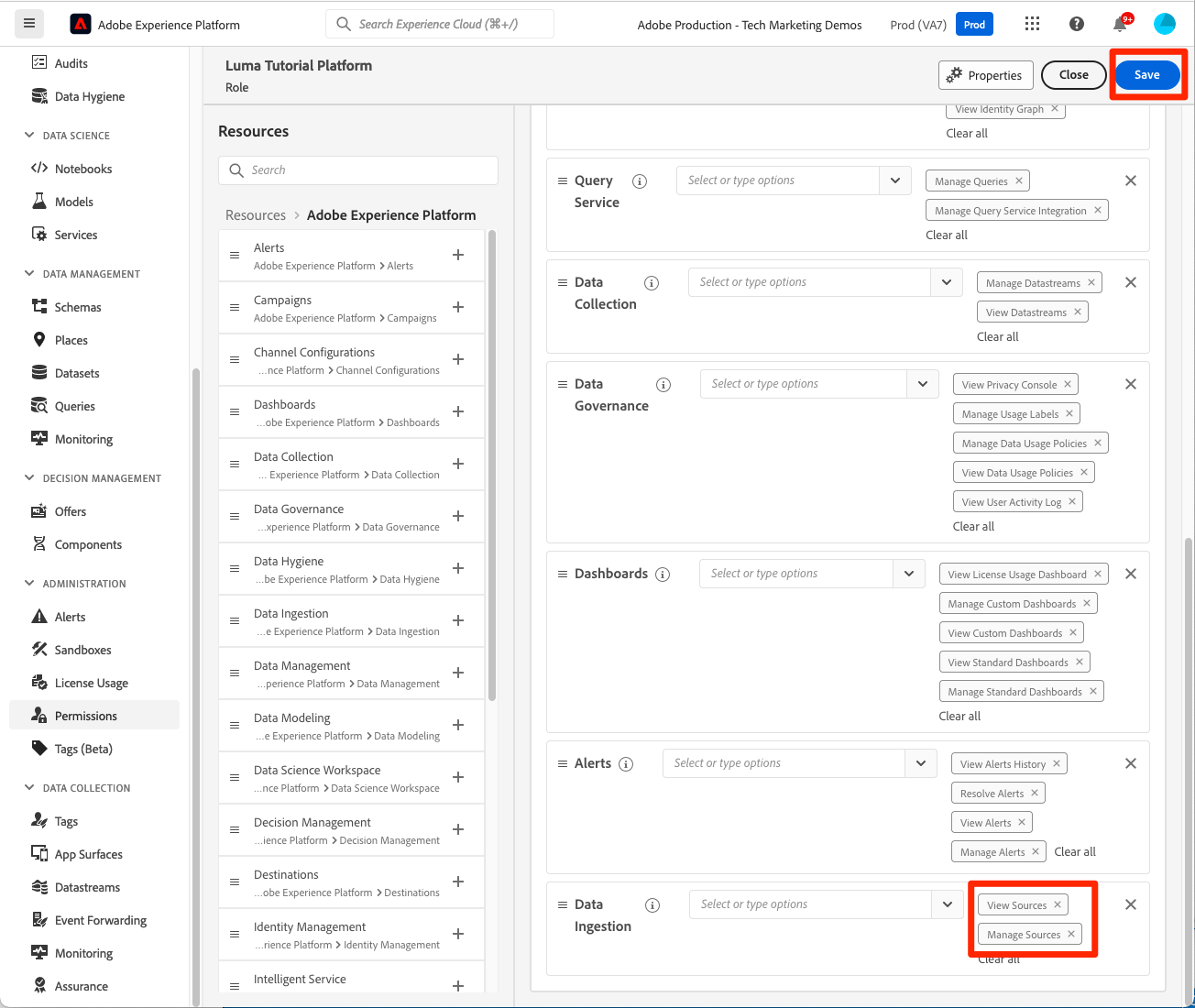Open the Query Service options dropdown
The height and width of the screenshot is (1008, 1195).
tap(895, 181)
